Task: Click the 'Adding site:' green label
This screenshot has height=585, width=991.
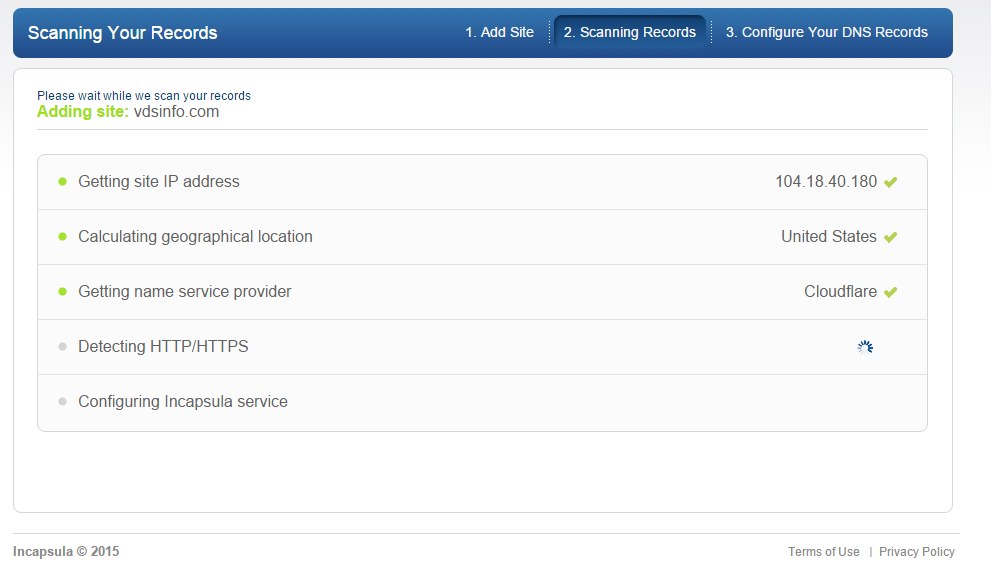Action: click(83, 112)
